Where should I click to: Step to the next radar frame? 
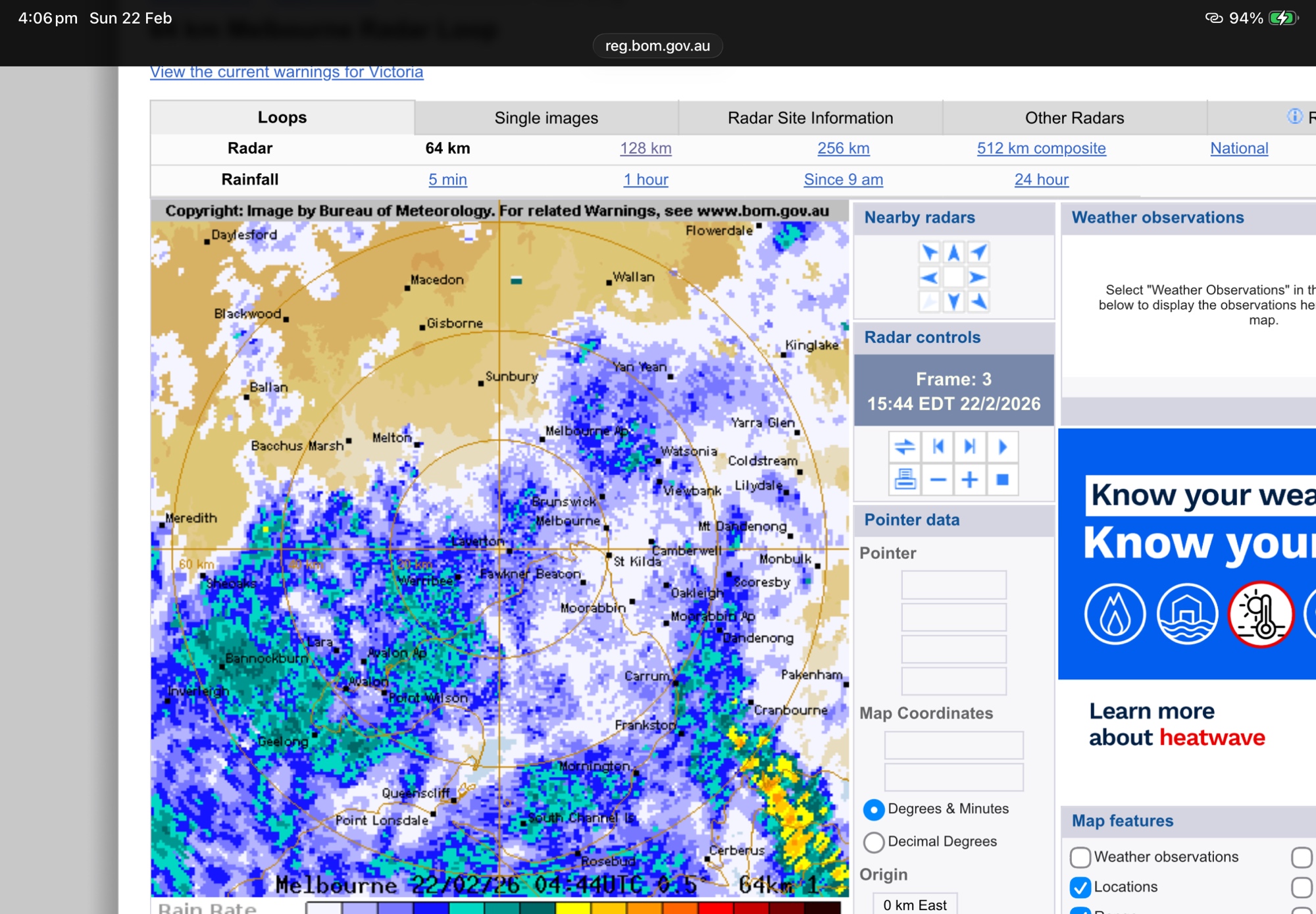[970, 447]
